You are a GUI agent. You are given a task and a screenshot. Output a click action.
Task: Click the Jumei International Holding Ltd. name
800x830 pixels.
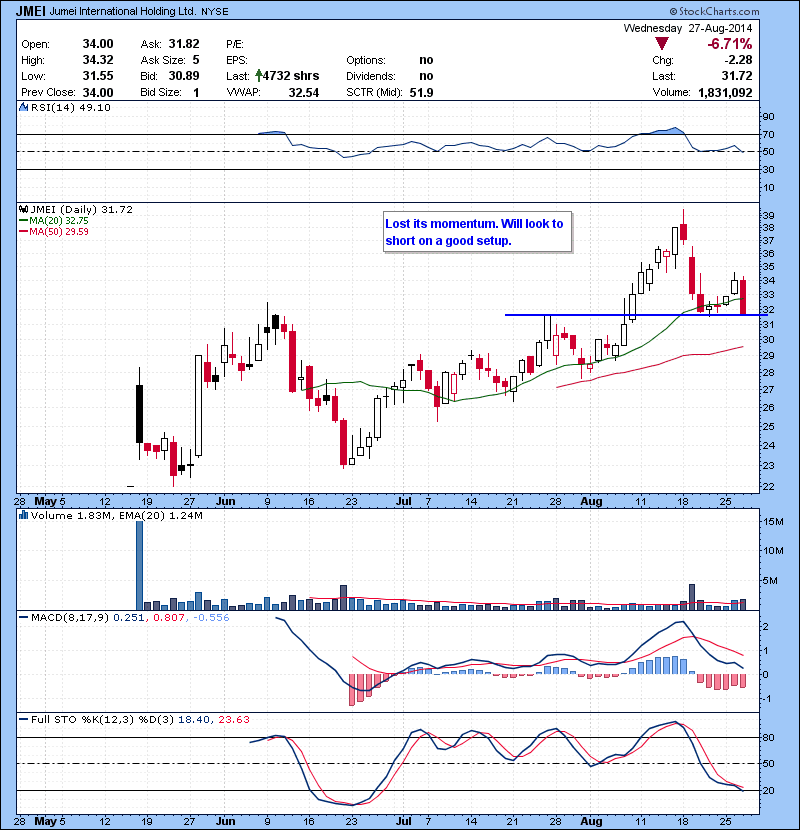coord(123,11)
